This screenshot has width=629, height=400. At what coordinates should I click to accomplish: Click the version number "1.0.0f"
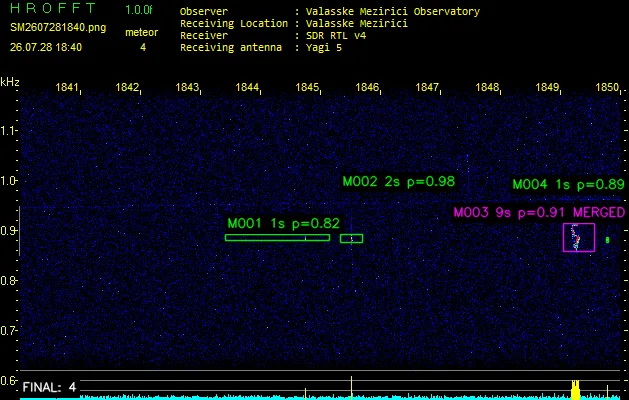pos(139,10)
